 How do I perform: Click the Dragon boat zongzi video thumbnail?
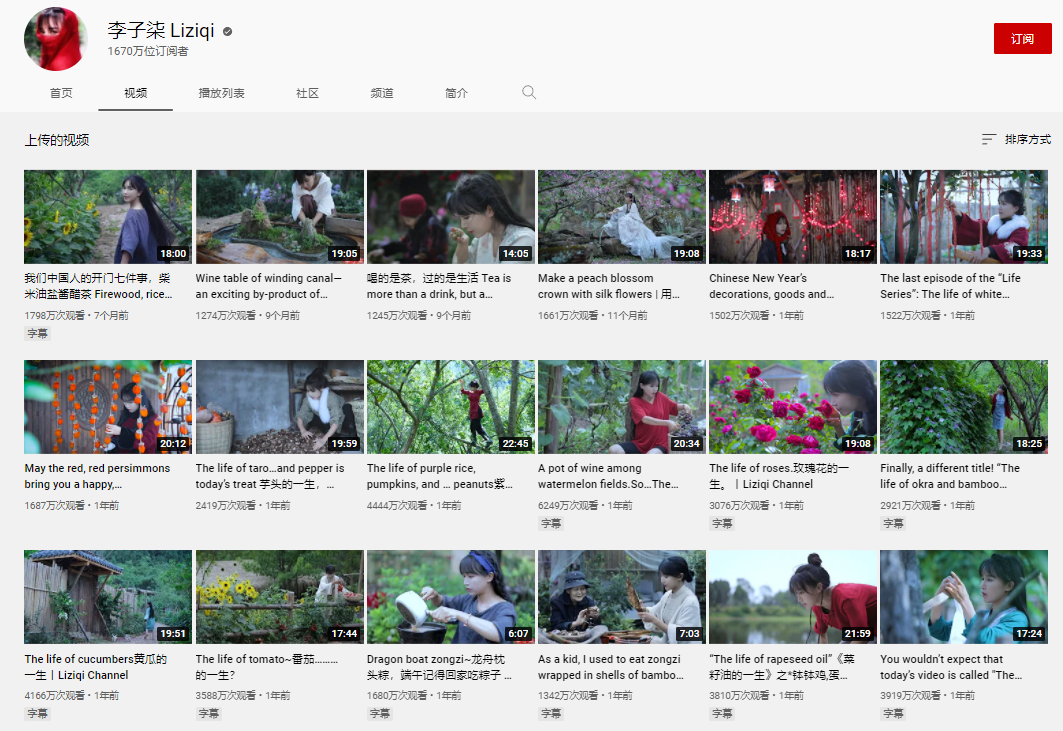pos(451,597)
